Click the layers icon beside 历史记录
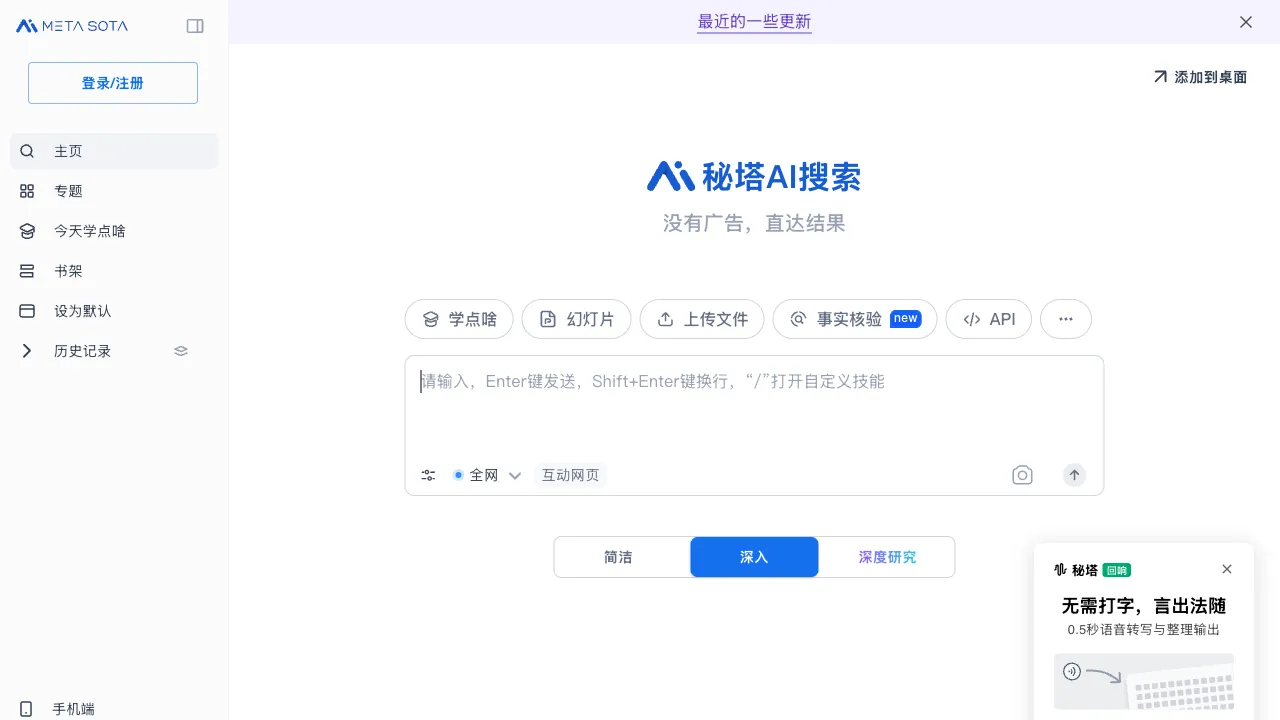Viewport: 1280px width, 720px height. click(x=181, y=351)
